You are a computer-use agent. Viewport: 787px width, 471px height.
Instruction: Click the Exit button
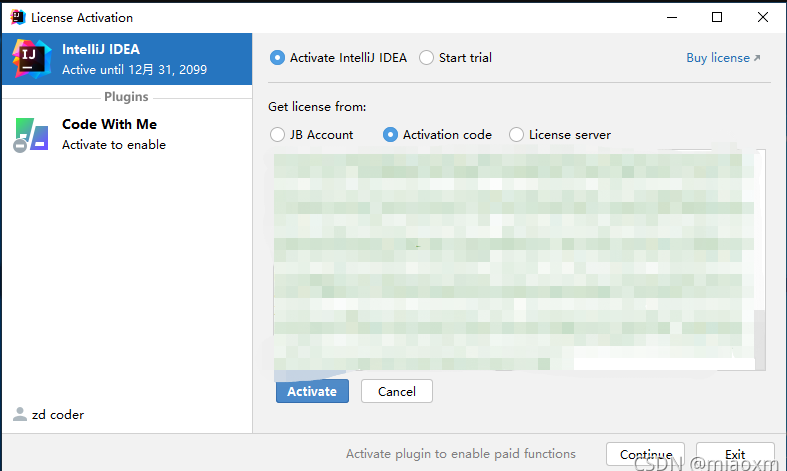pyautogui.click(x=735, y=454)
